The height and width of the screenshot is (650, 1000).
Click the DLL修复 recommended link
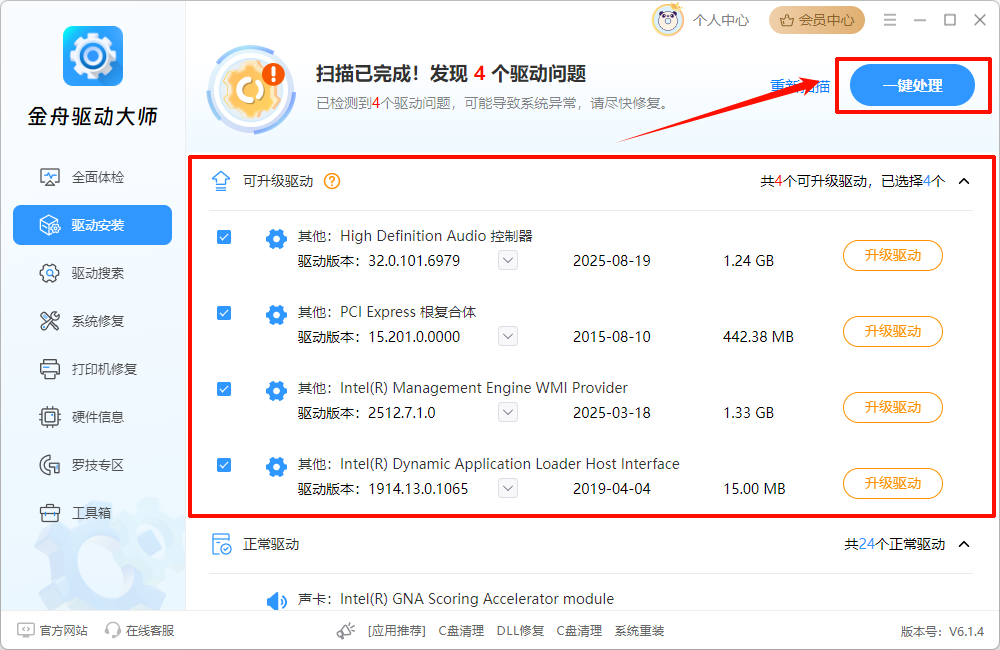pos(520,631)
